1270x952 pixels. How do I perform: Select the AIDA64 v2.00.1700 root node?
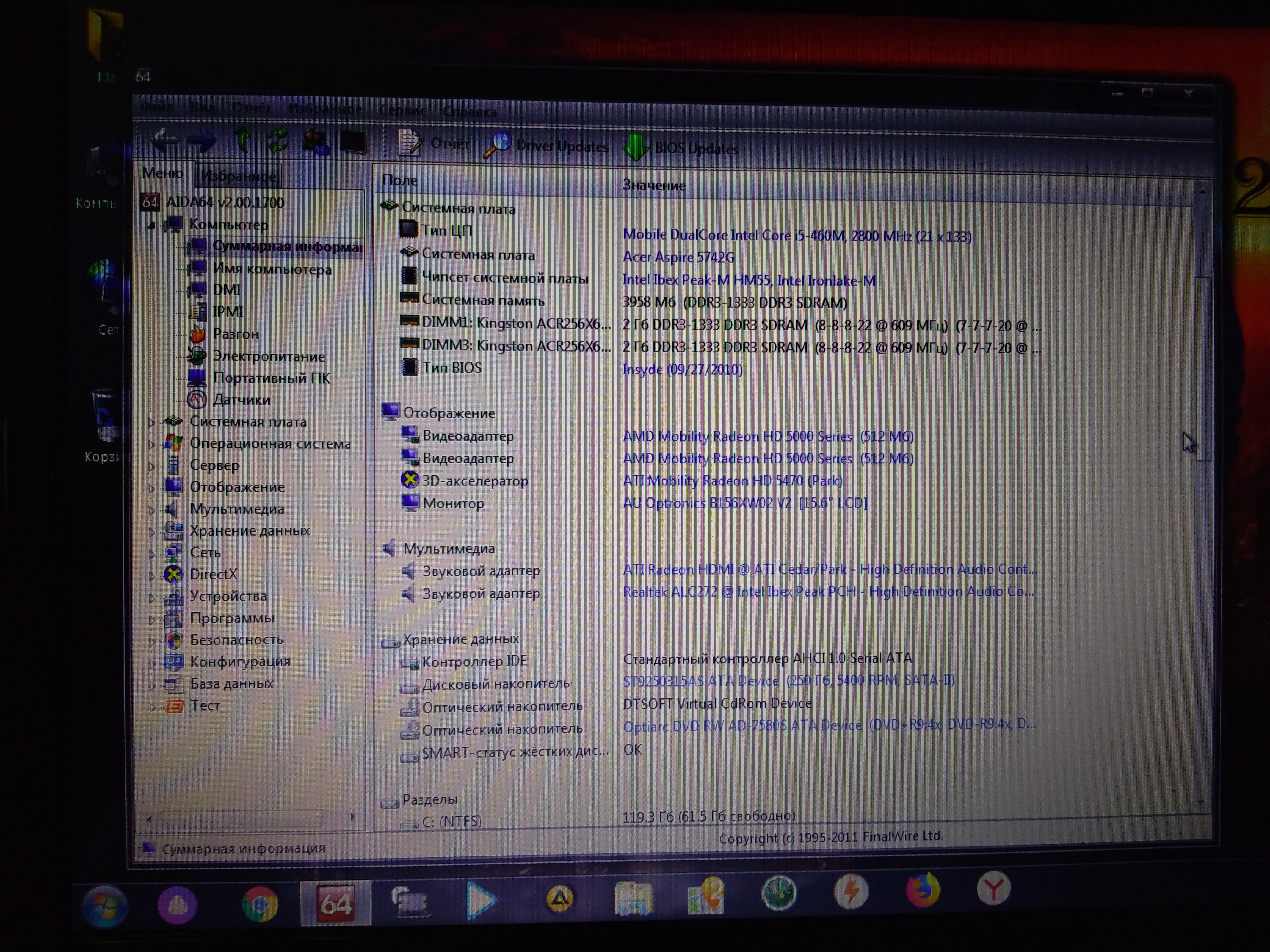pyautogui.click(x=213, y=202)
